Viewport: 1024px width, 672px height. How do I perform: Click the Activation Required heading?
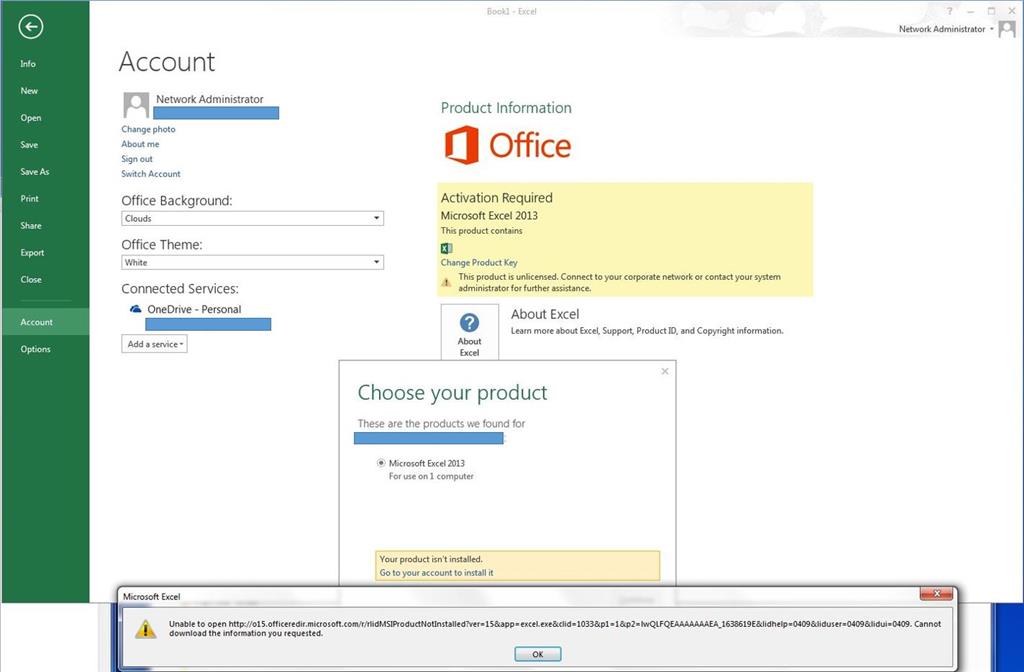tap(497, 198)
